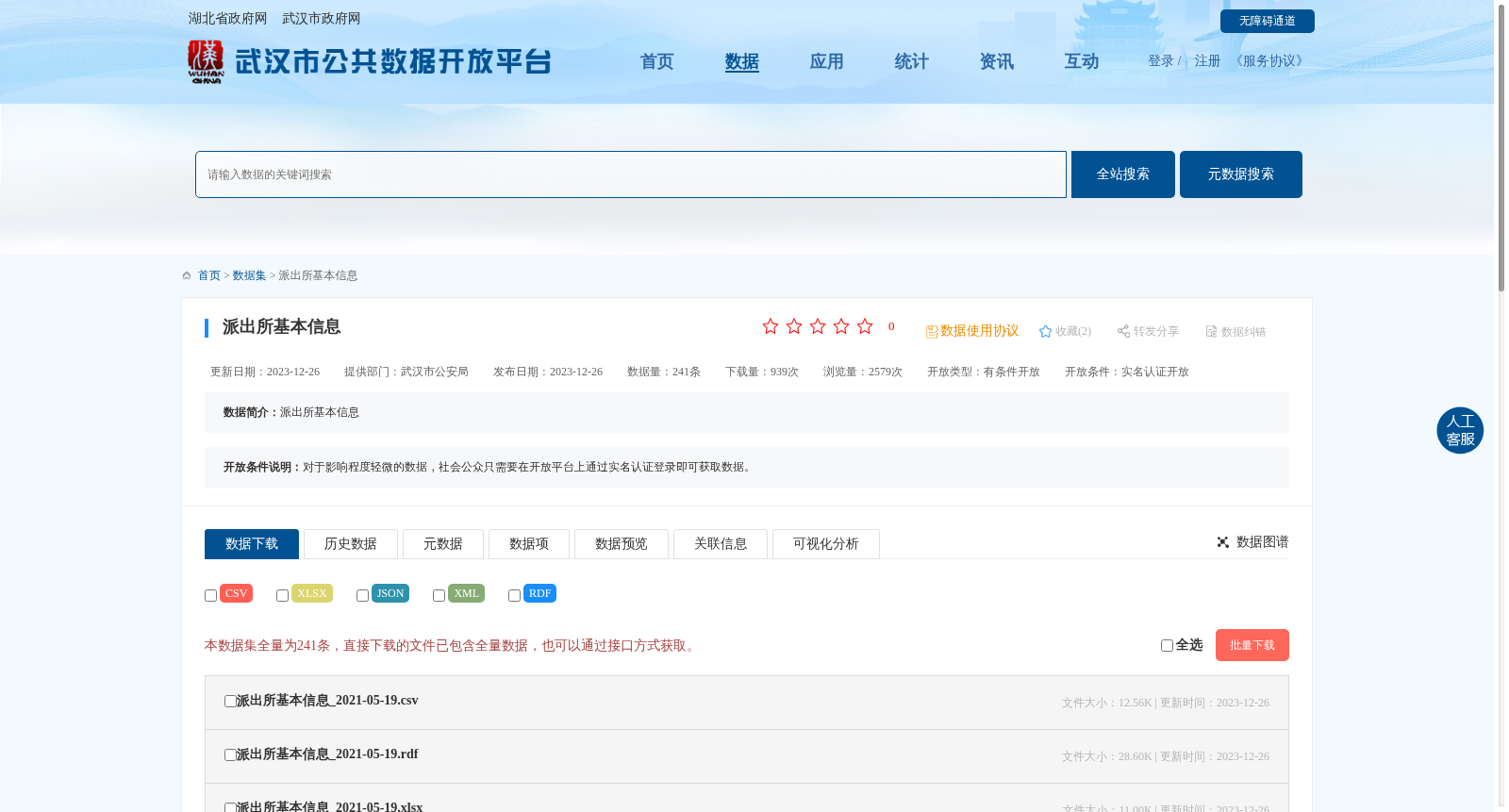The height and width of the screenshot is (812, 1509).
Task: Tick the RDF format checkbox
Action: point(514,595)
